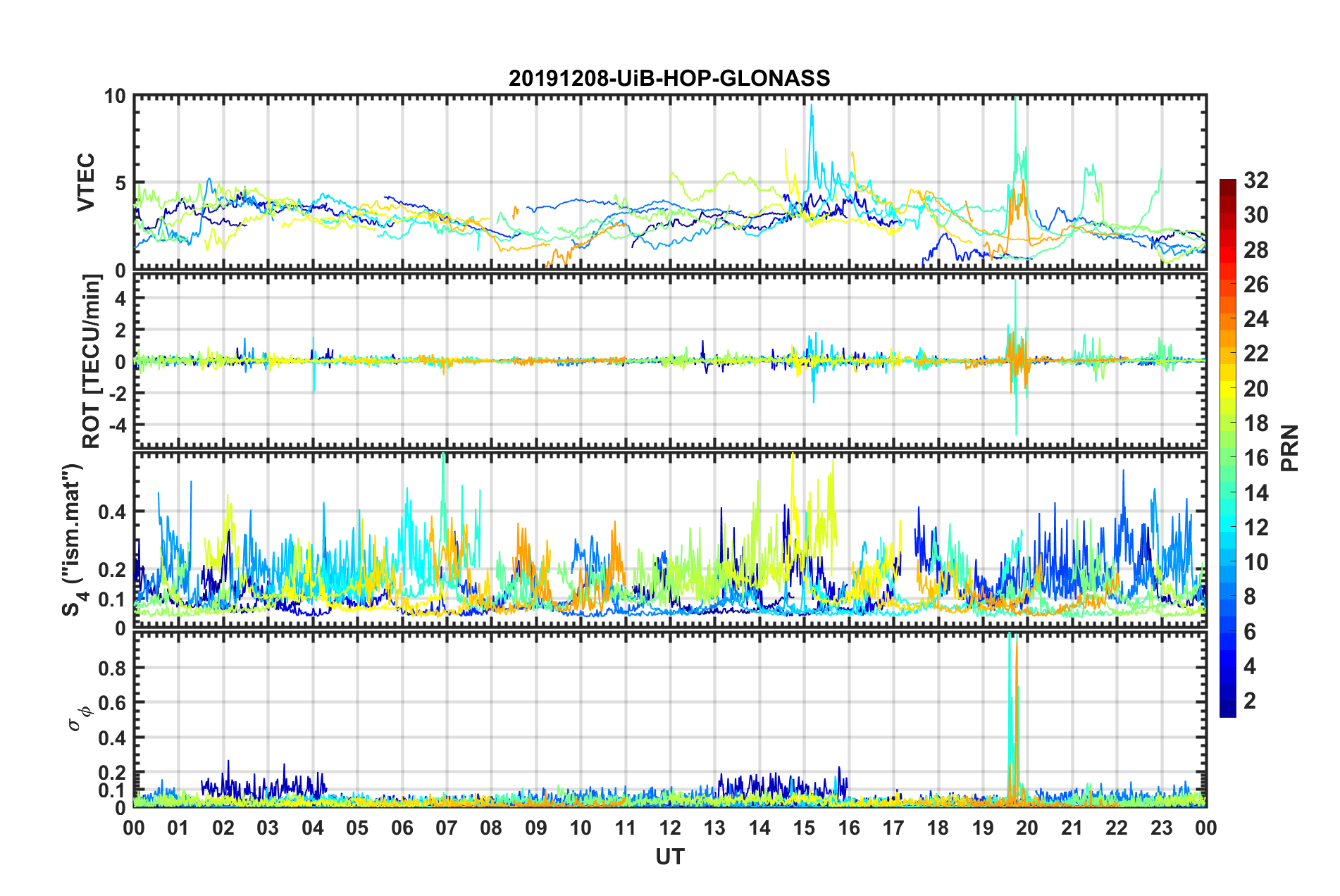The width and height of the screenshot is (1340, 896).
Task: Click colorbar tick value 24
Action: [x=1256, y=319]
